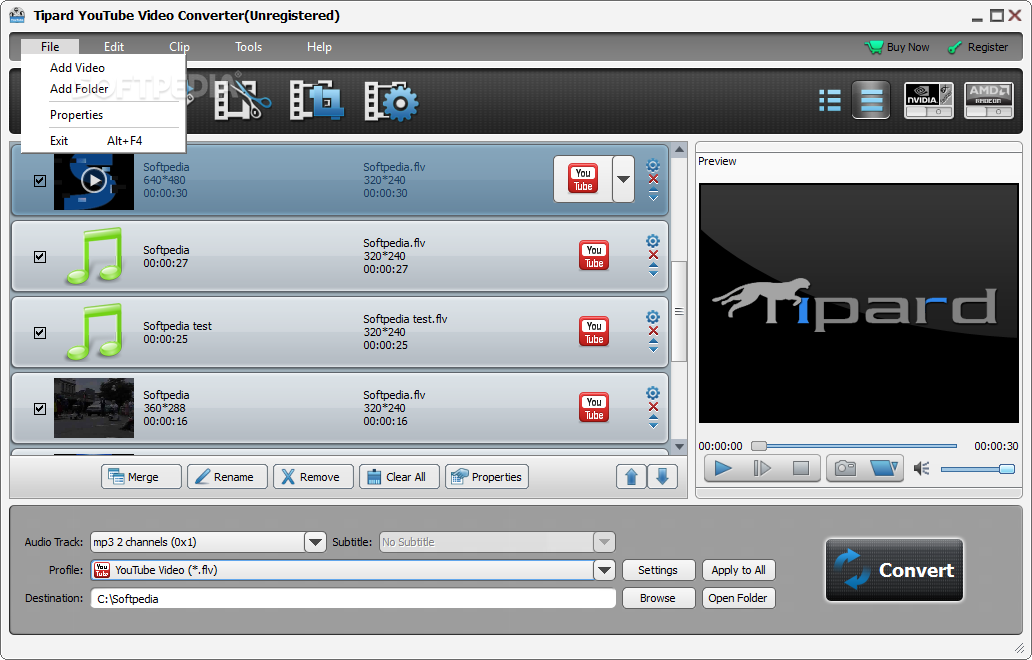Take snapshot with camera icon

pos(845,468)
